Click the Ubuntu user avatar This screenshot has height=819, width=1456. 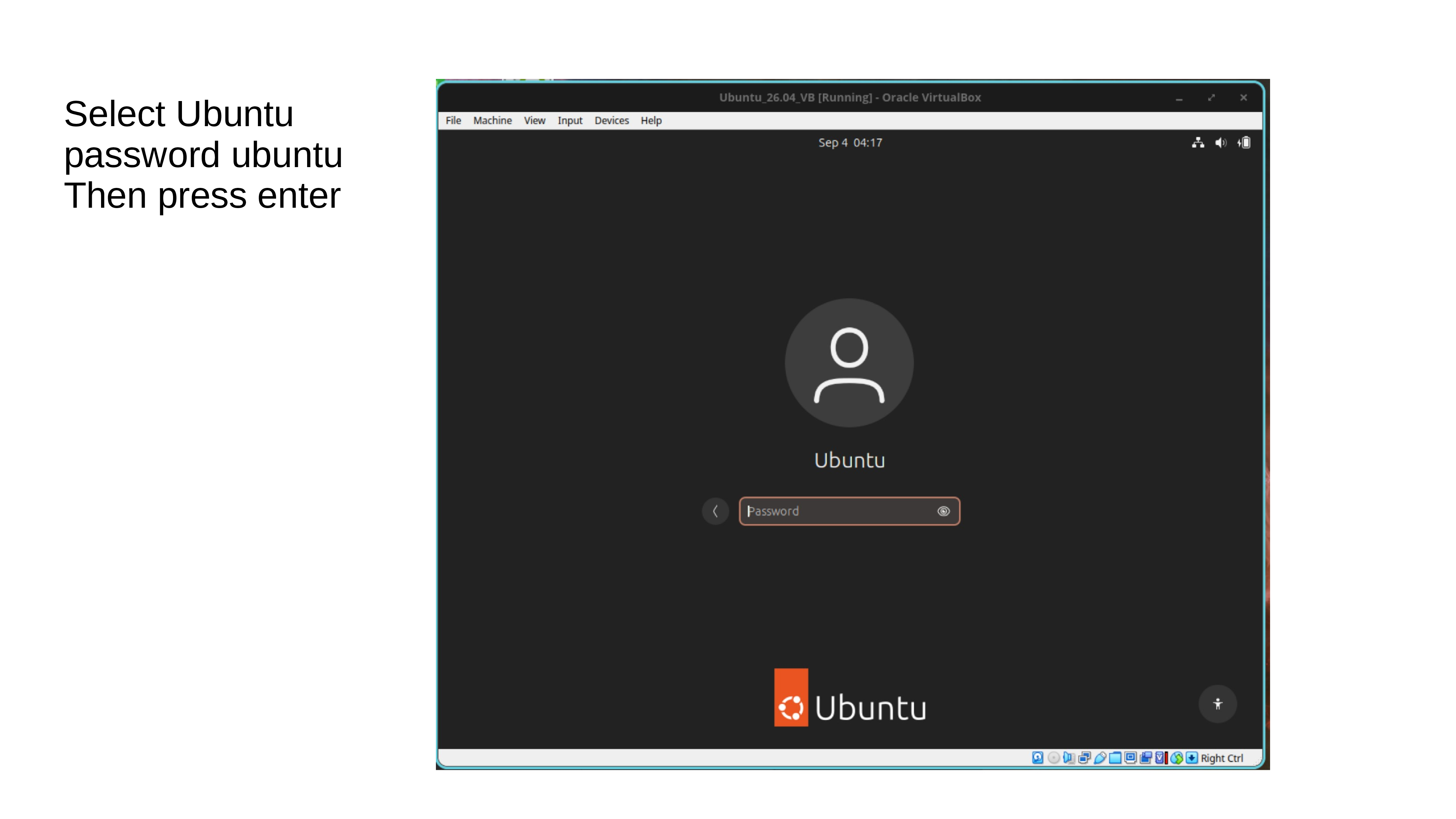(x=849, y=363)
